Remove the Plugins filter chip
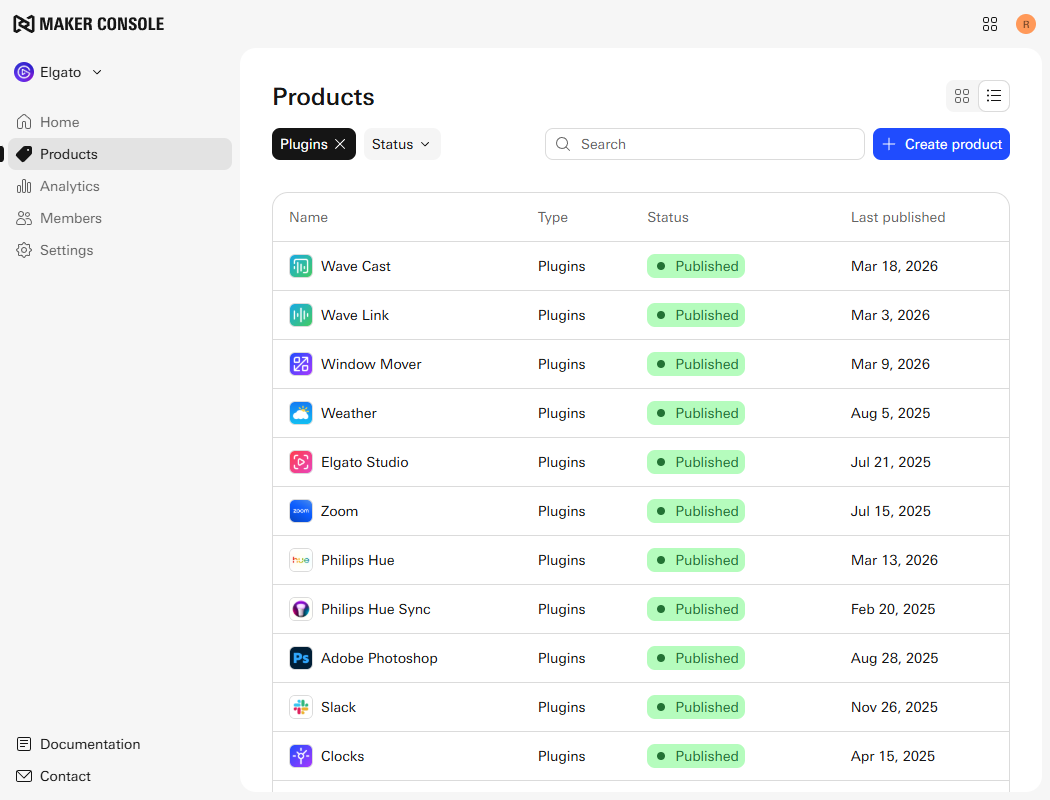The image size is (1050, 800). tap(340, 144)
